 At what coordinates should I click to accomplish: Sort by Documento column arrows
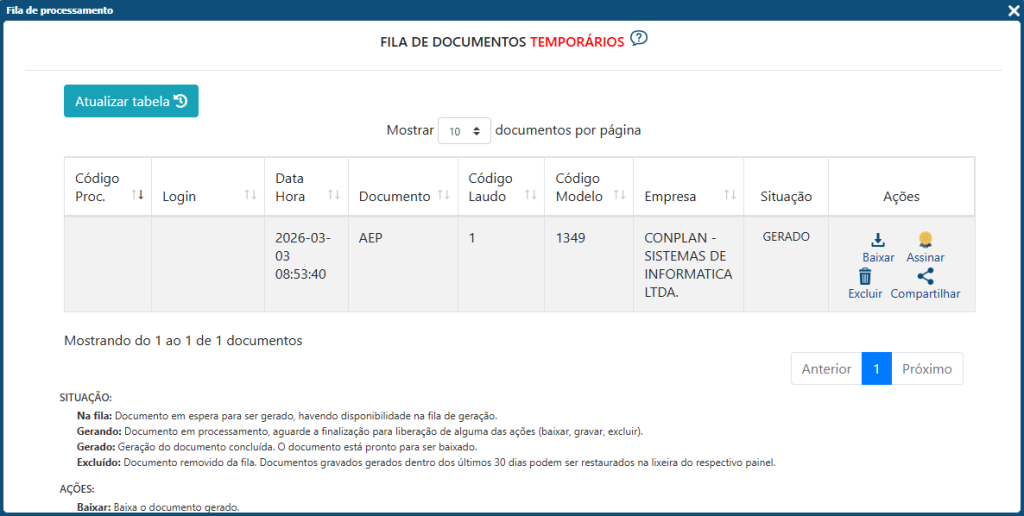[443, 195]
